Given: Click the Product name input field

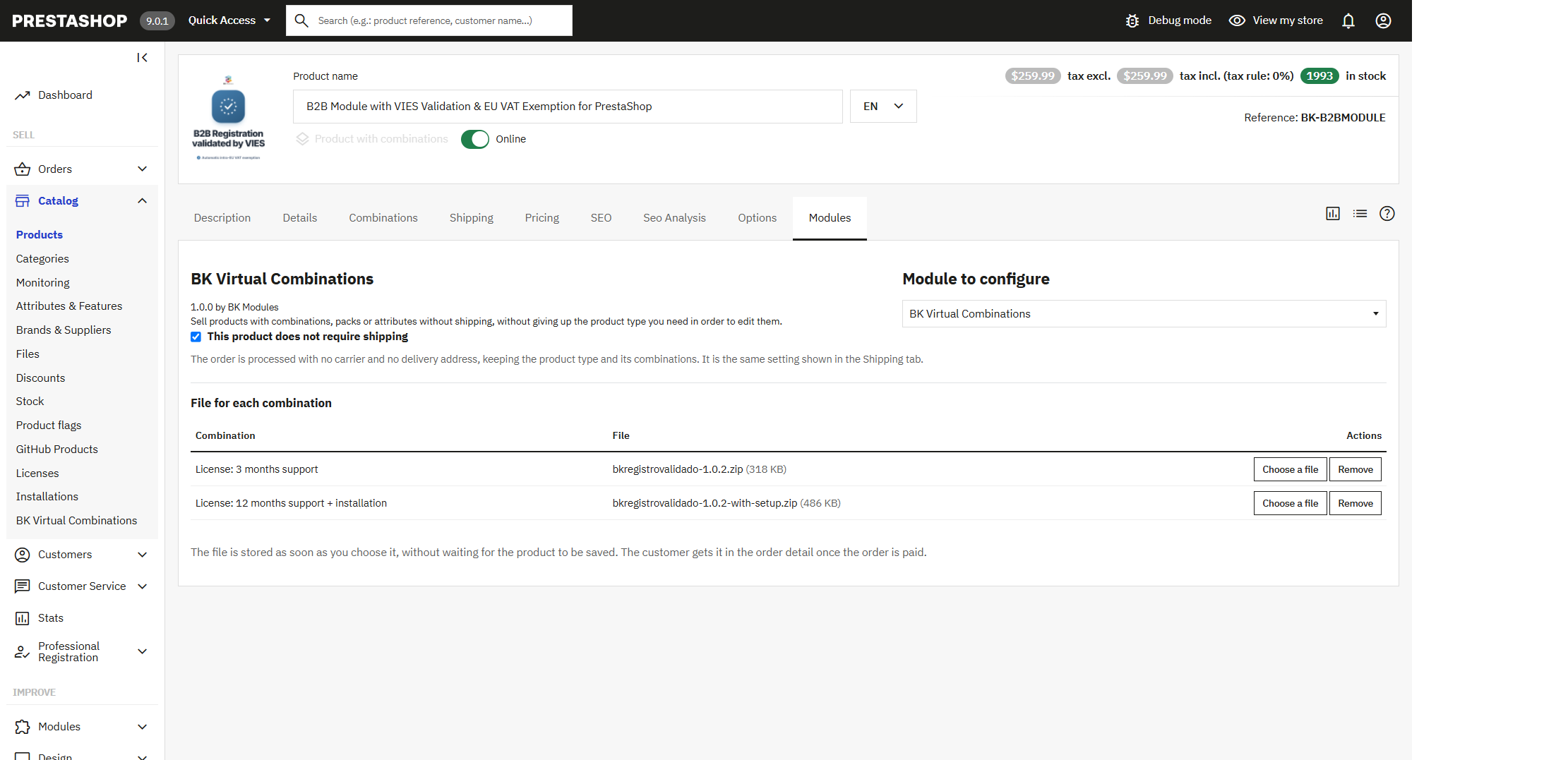Looking at the screenshot, I should tap(568, 107).
